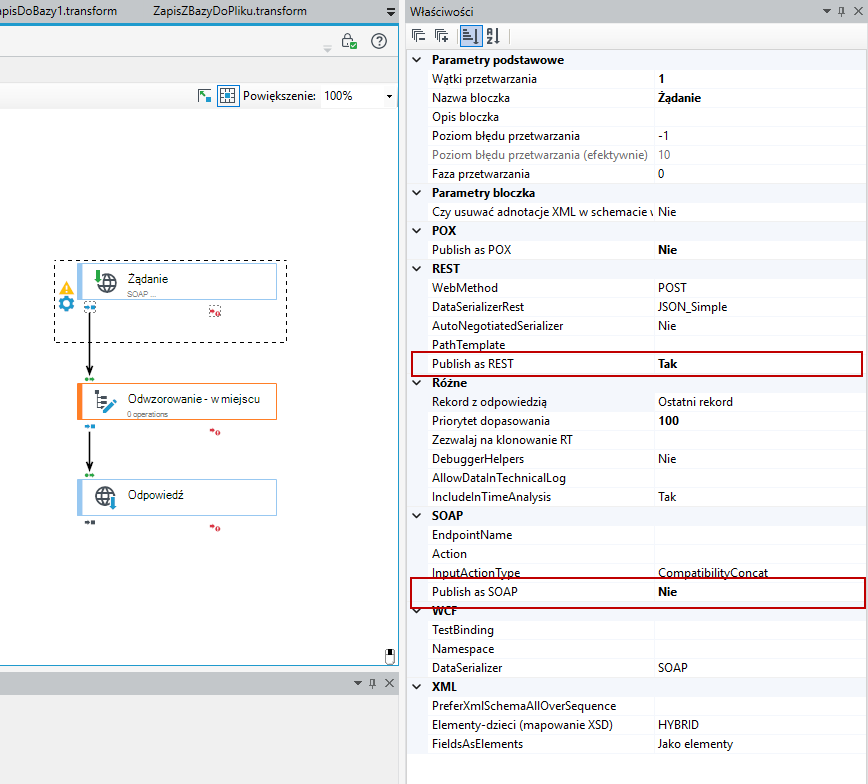This screenshot has width=868, height=784.
Task: Switch properties to categorized view
Action: tap(471, 36)
